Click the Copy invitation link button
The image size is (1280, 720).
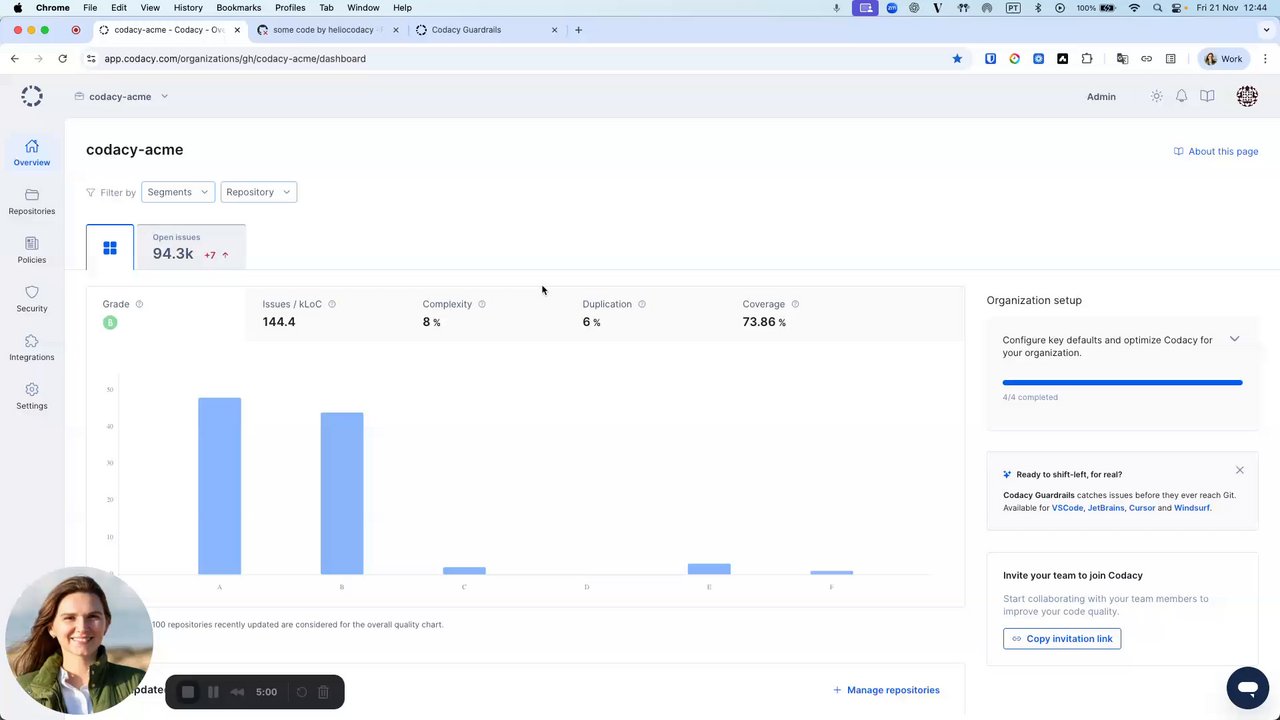point(1062,638)
